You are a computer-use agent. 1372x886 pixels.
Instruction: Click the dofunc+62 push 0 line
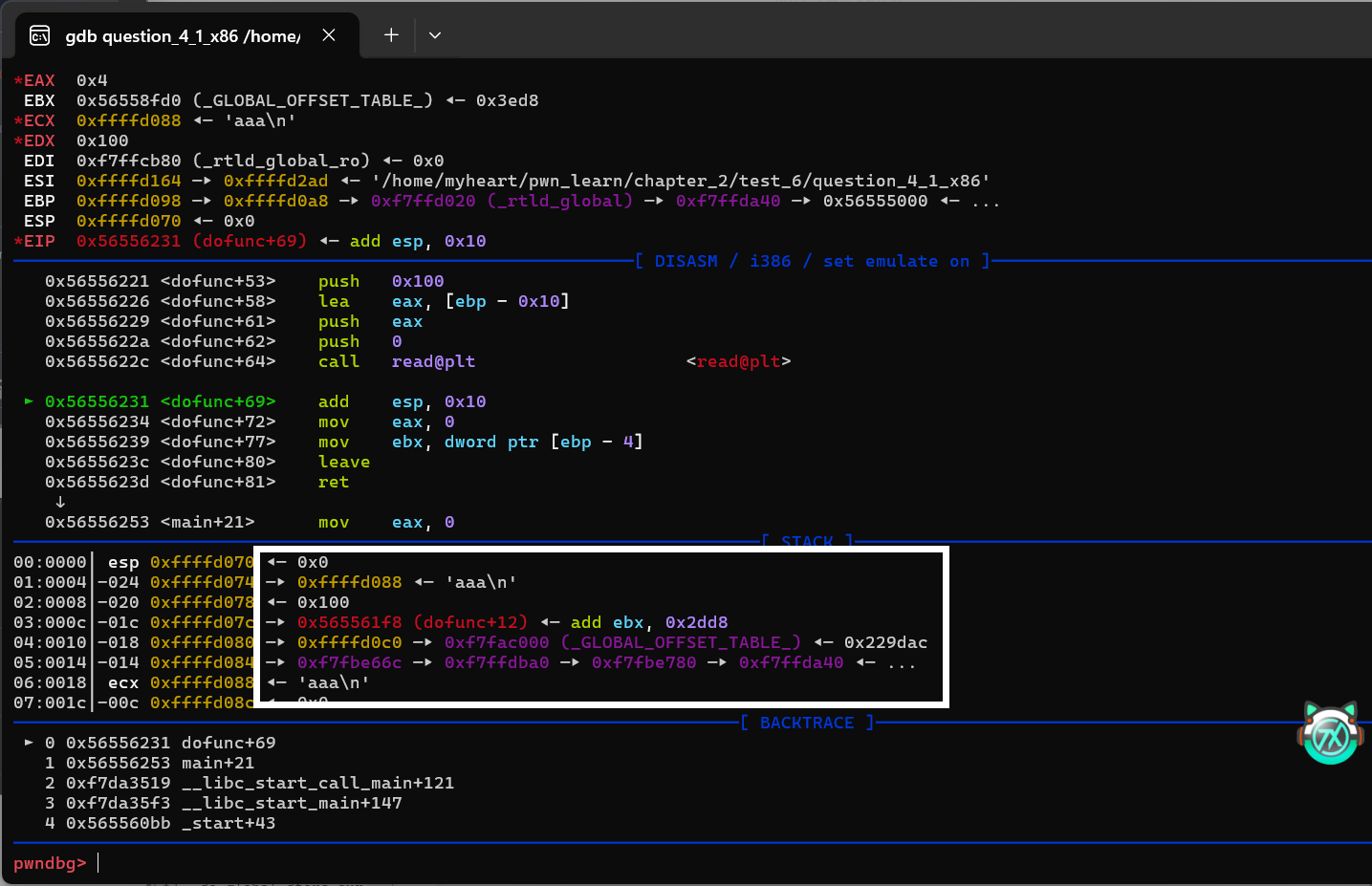pyautogui.click(x=223, y=341)
